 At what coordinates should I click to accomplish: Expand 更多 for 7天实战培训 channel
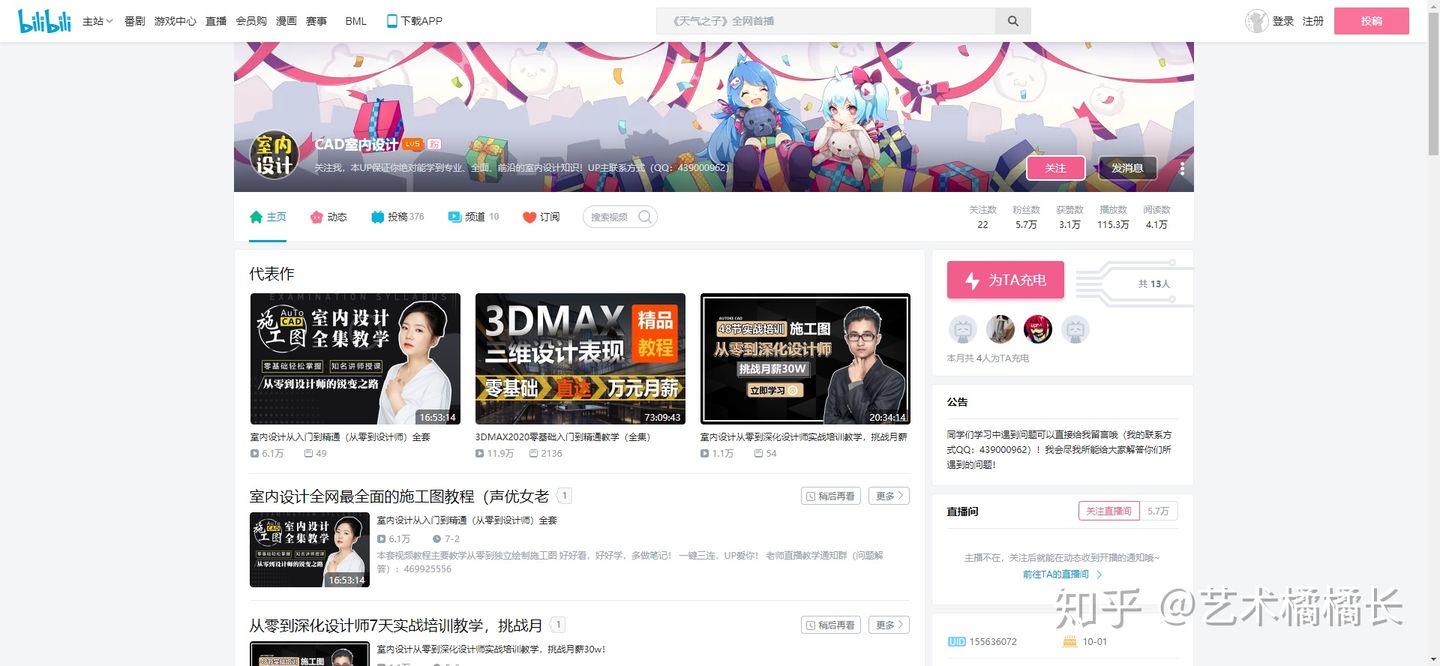(889, 625)
